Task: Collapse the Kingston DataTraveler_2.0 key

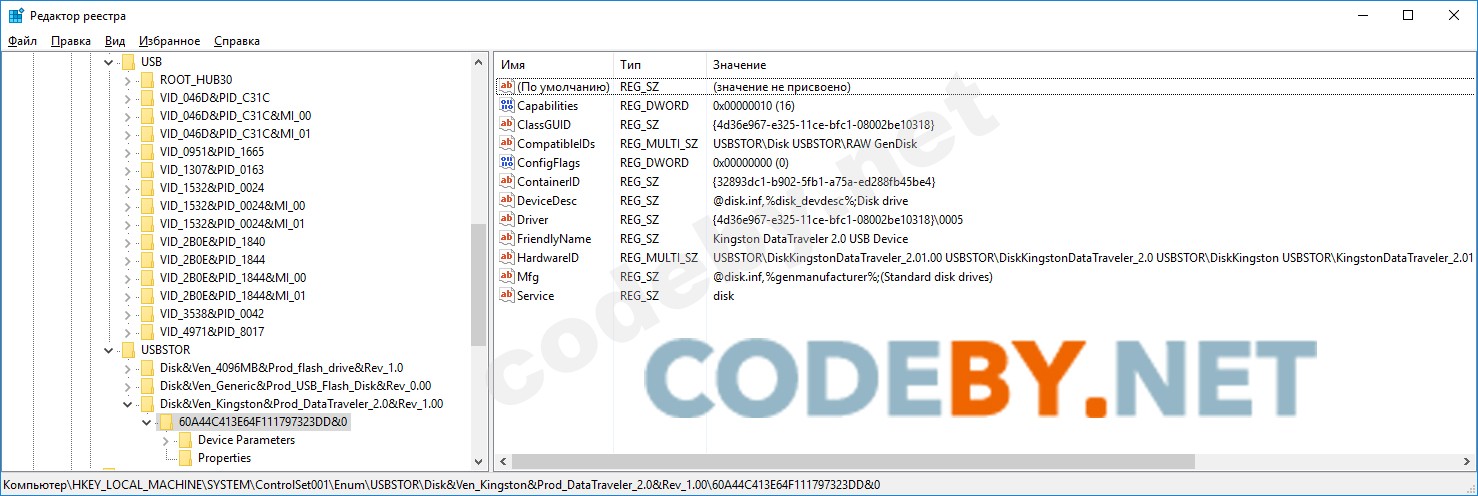Action: (x=127, y=404)
